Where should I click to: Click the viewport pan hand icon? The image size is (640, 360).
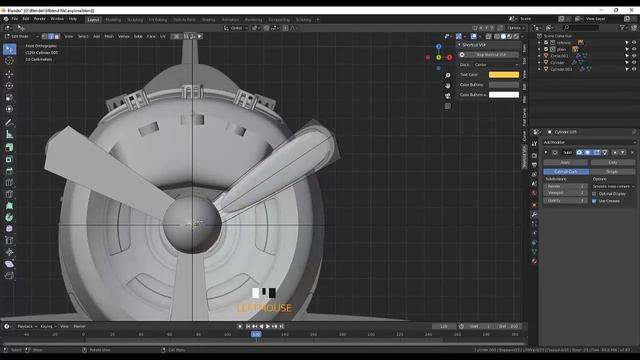click(448, 86)
